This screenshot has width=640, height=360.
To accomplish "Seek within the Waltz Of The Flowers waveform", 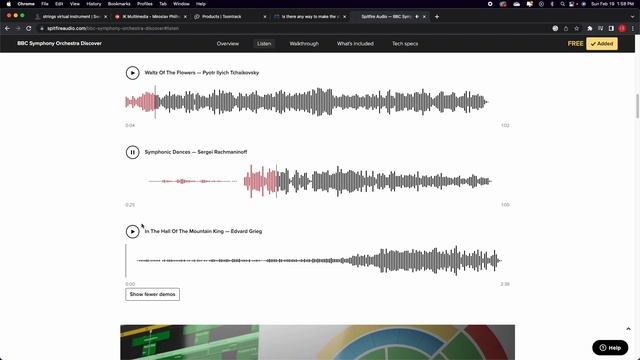I will (x=307, y=102).
